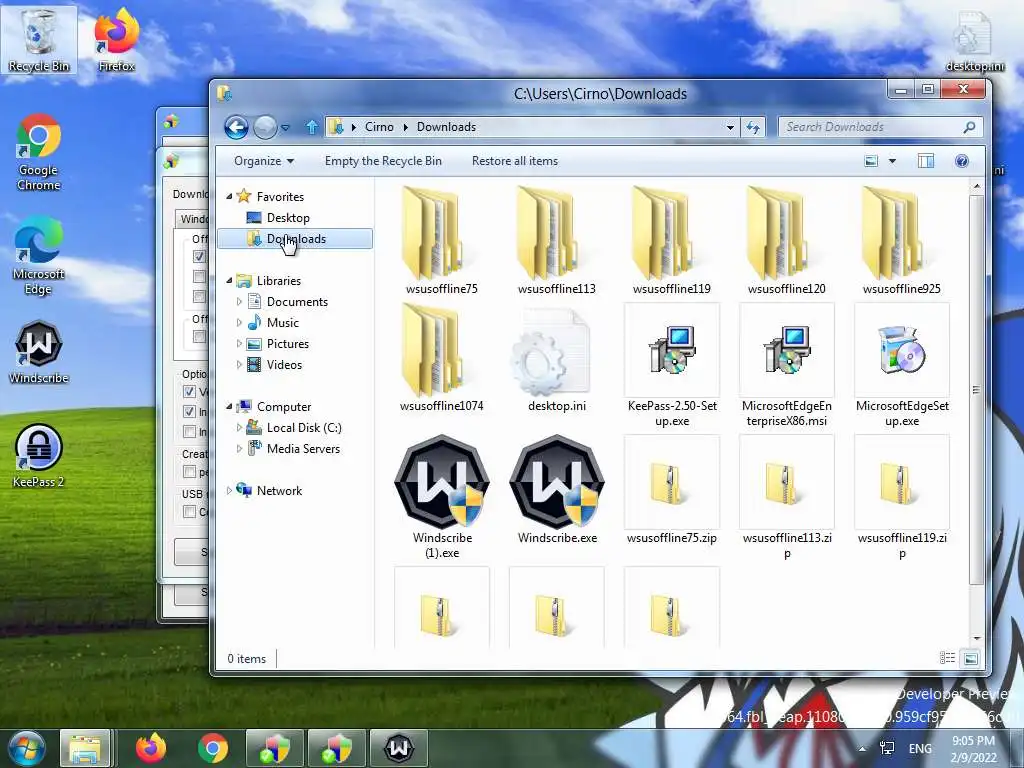Click the Back navigation arrow
1024x768 pixels.
pyautogui.click(x=236, y=127)
